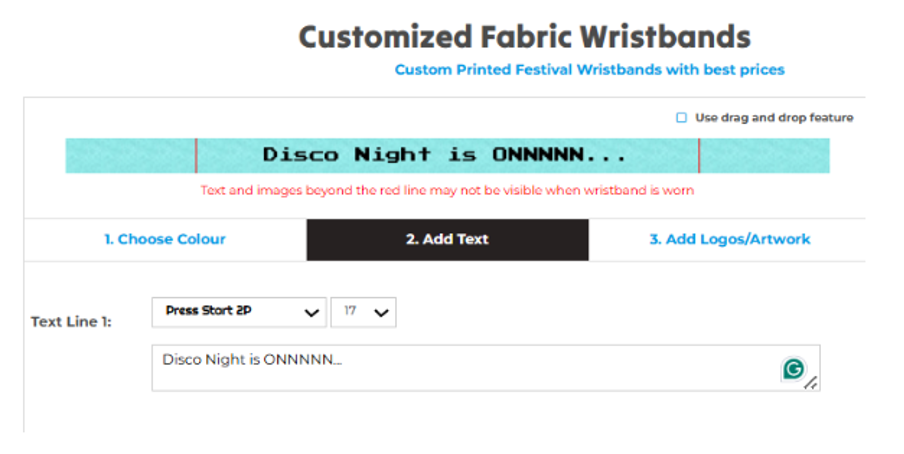This screenshot has height=454, width=904.
Task: Click the Customized Fabric Wristbands heading
Action: coord(524,37)
